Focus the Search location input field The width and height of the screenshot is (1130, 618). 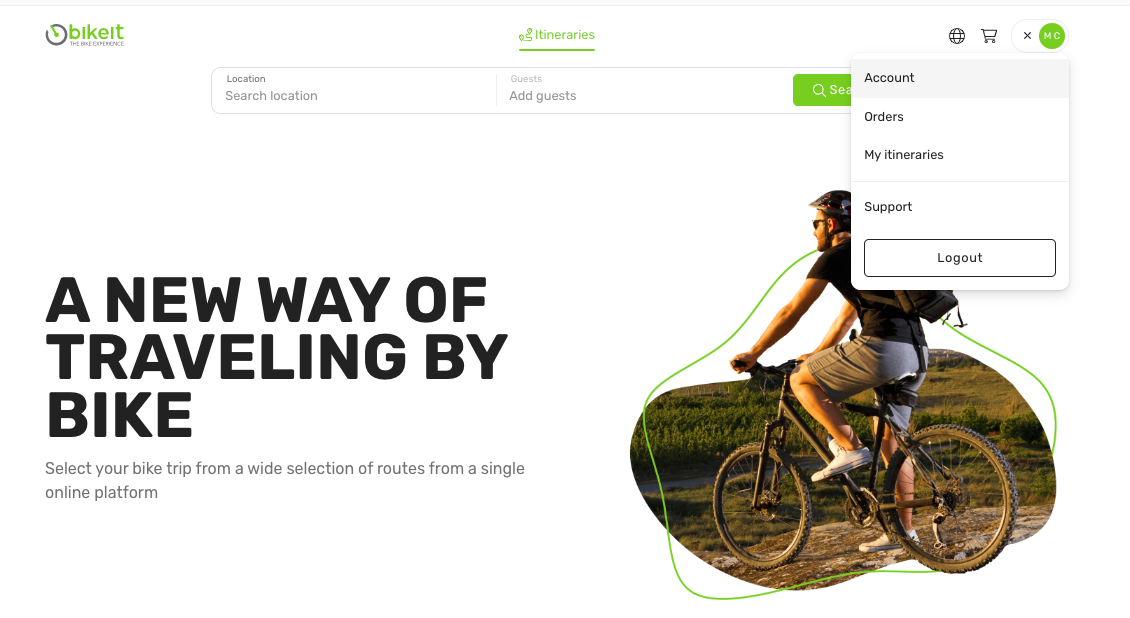click(353, 96)
